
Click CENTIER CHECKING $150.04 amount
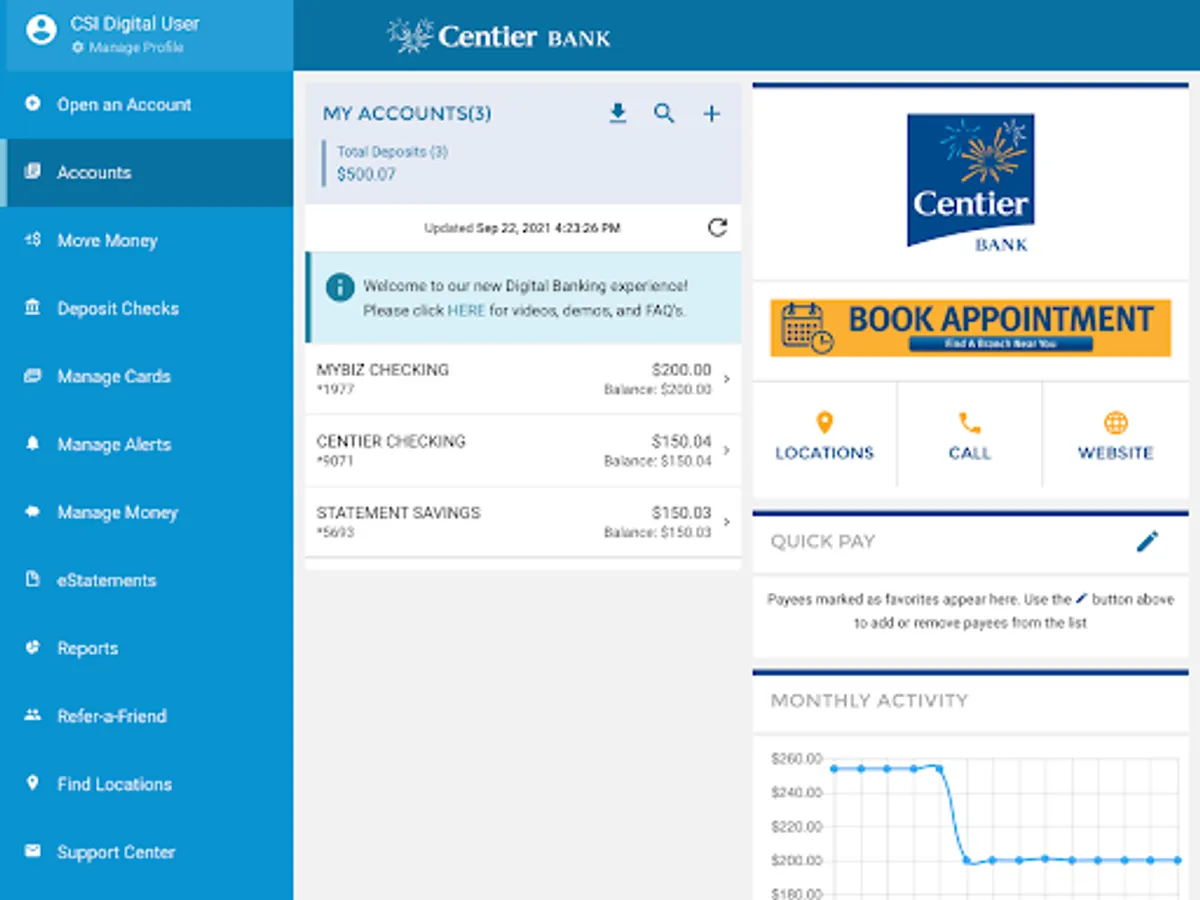682,441
